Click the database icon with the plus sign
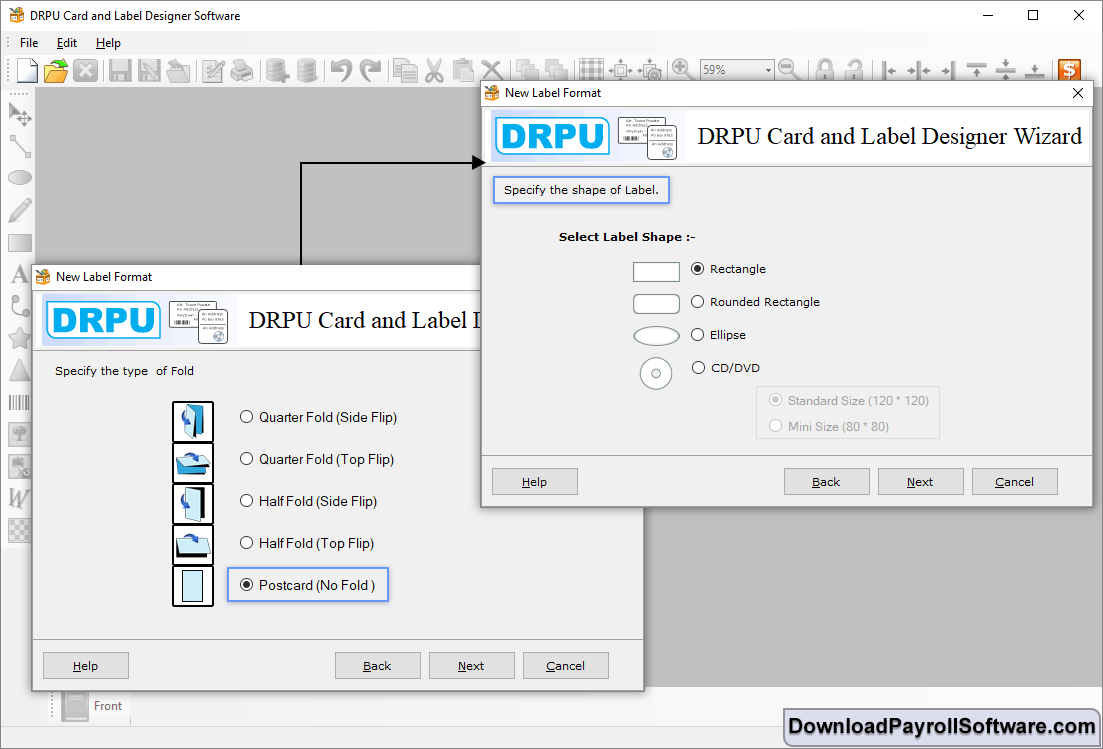 point(277,70)
